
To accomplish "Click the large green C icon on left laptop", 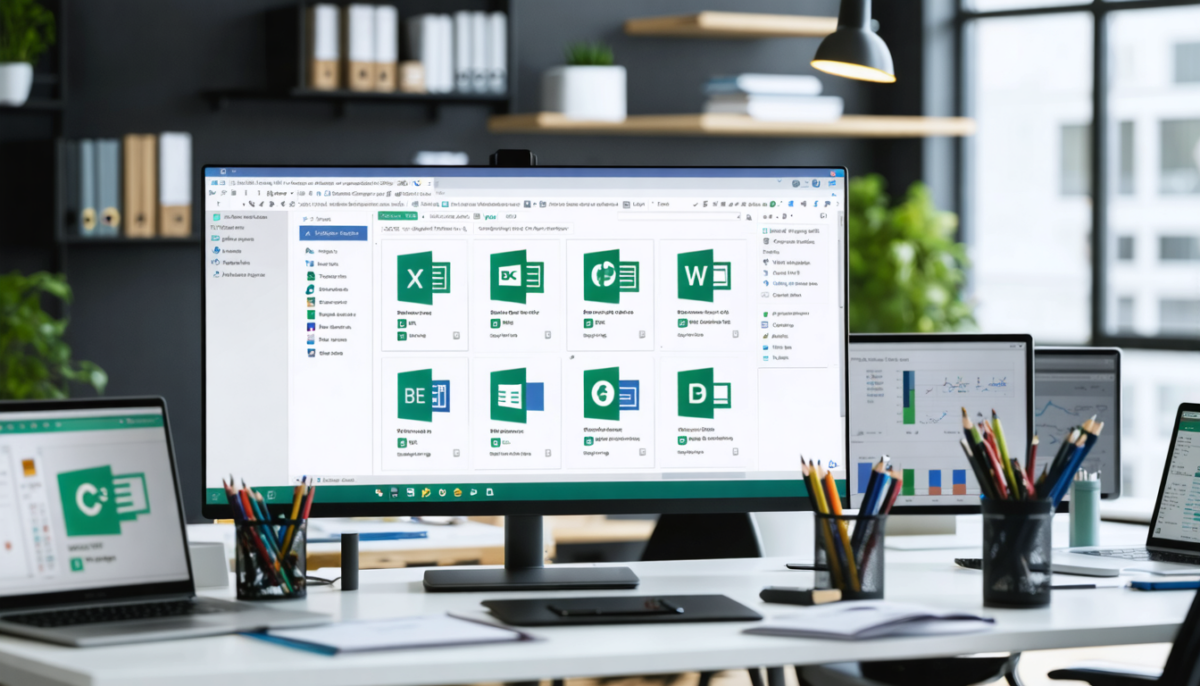I will [x=103, y=501].
